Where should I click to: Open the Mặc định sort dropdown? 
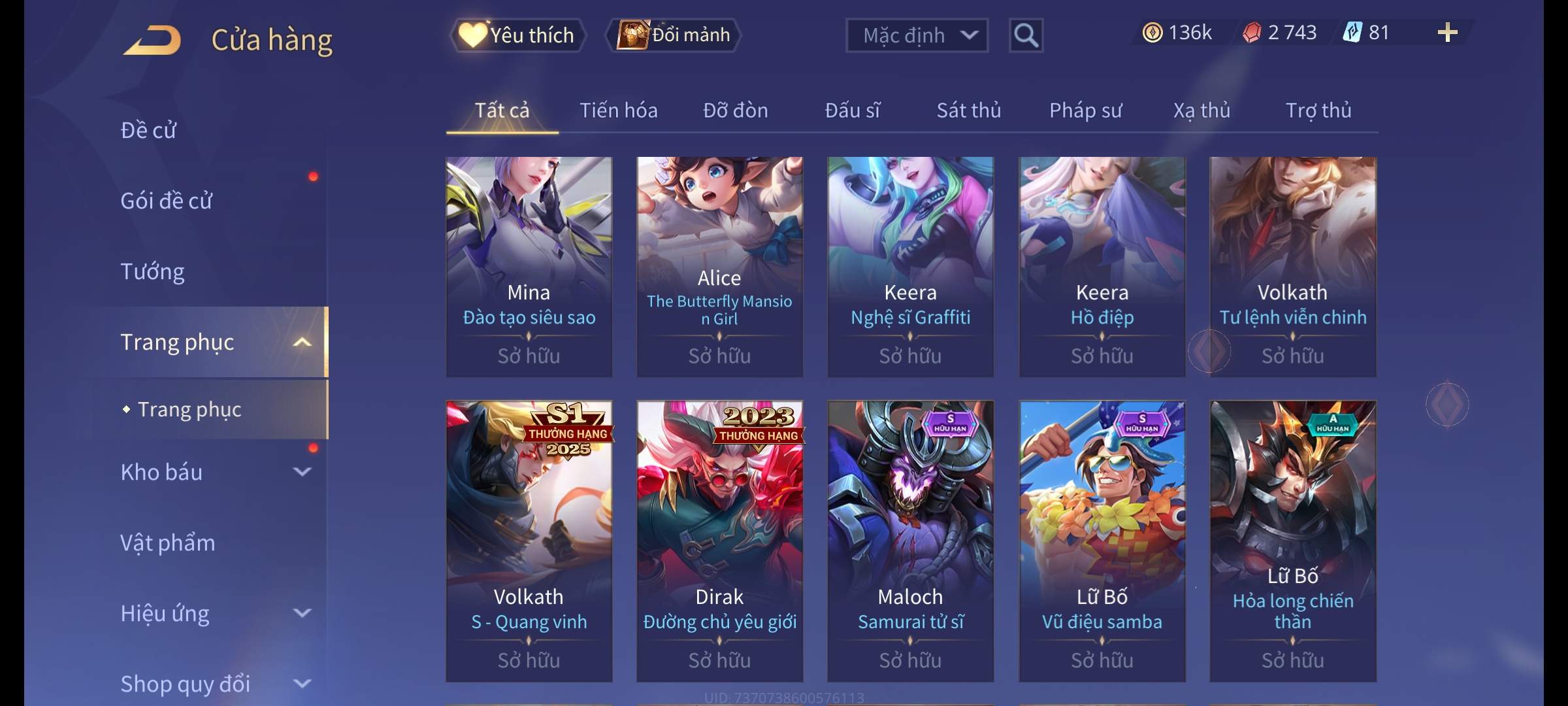tap(917, 35)
